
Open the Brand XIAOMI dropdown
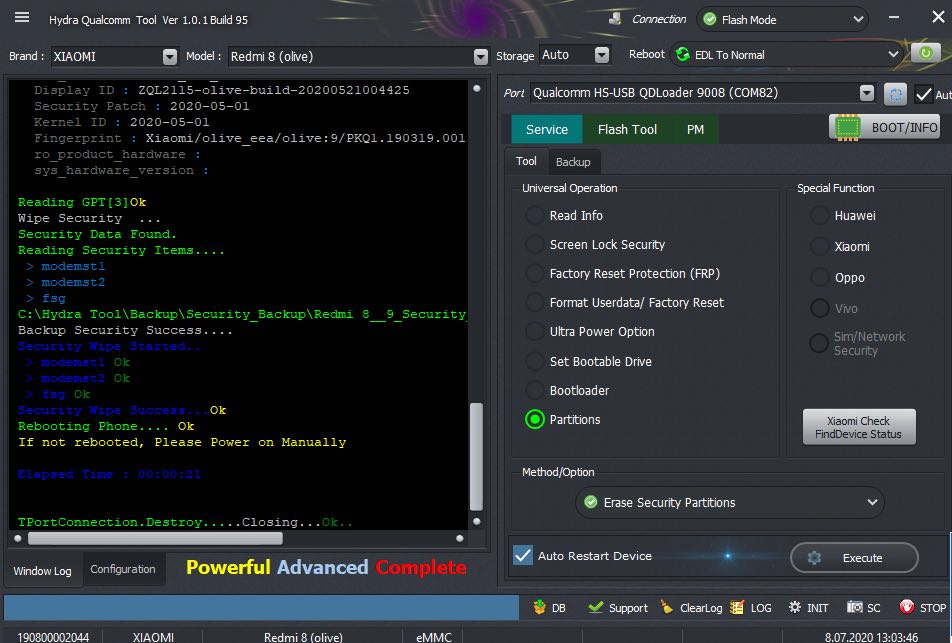point(170,56)
